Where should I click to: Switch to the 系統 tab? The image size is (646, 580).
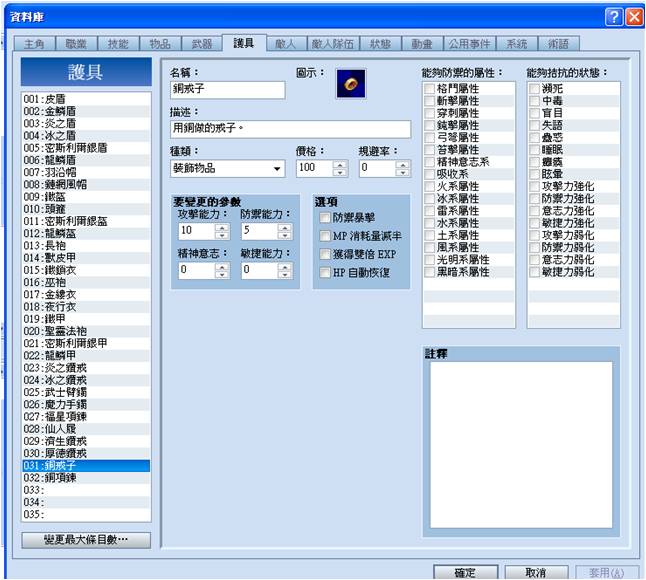[517, 44]
